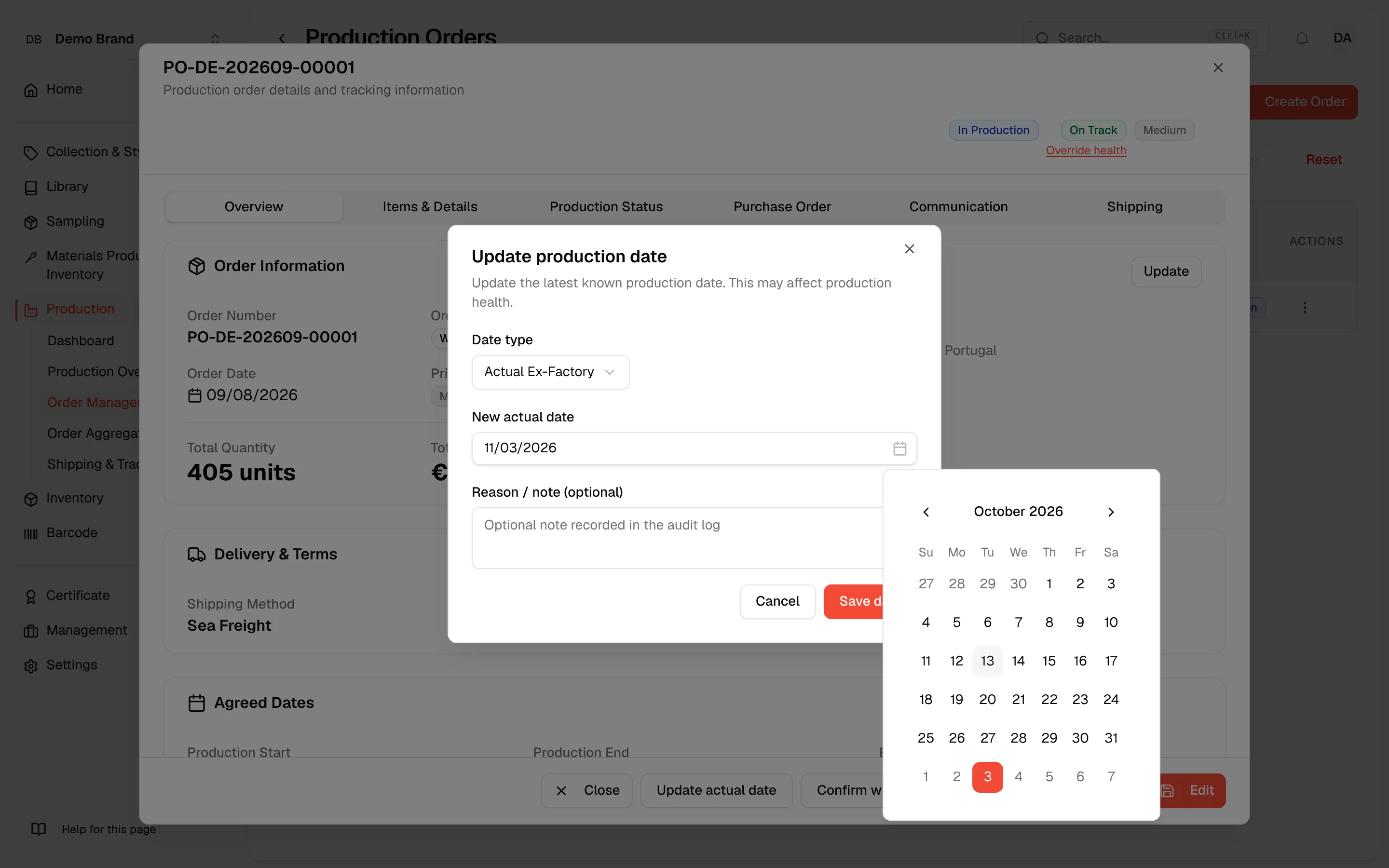Click the Sampling cube icon
This screenshot has width=1389, height=868.
[x=31, y=222]
